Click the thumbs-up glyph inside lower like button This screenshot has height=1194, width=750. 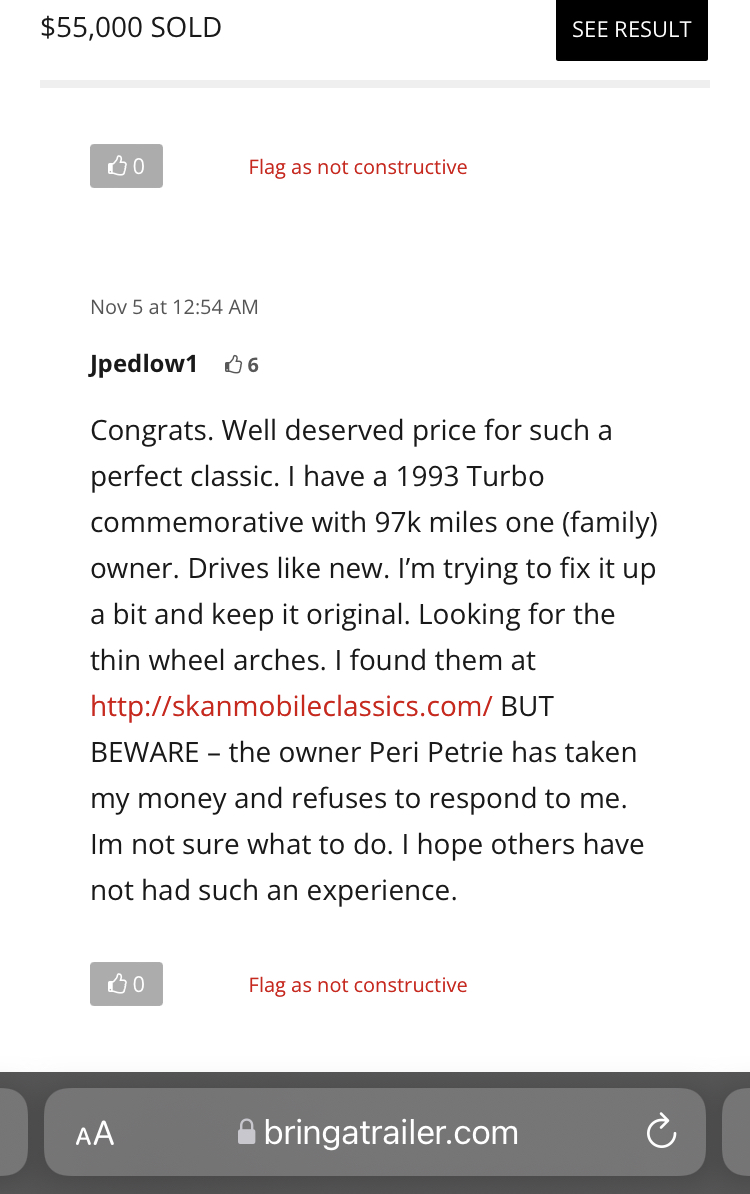pos(116,984)
